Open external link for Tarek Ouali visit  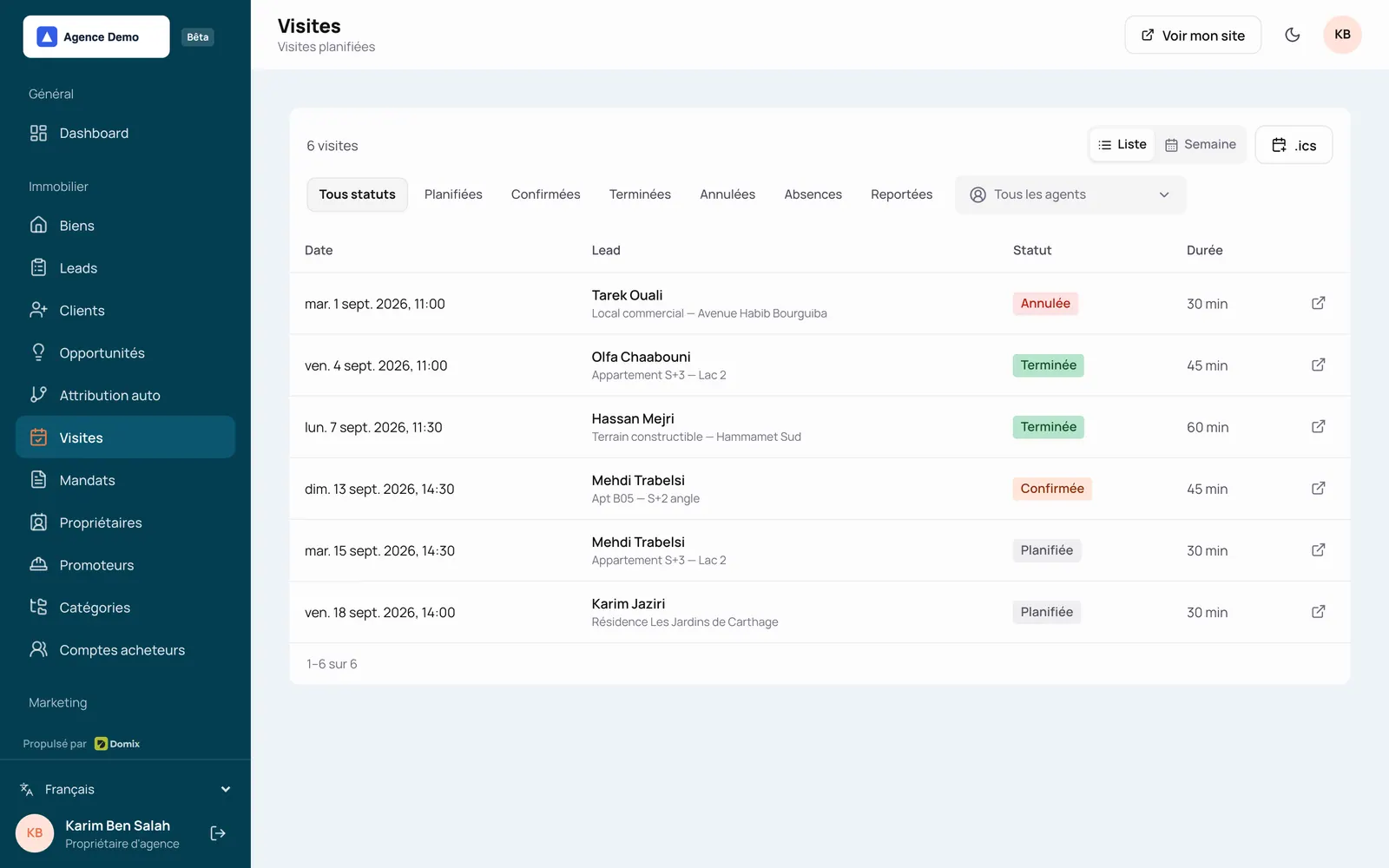pos(1318,303)
